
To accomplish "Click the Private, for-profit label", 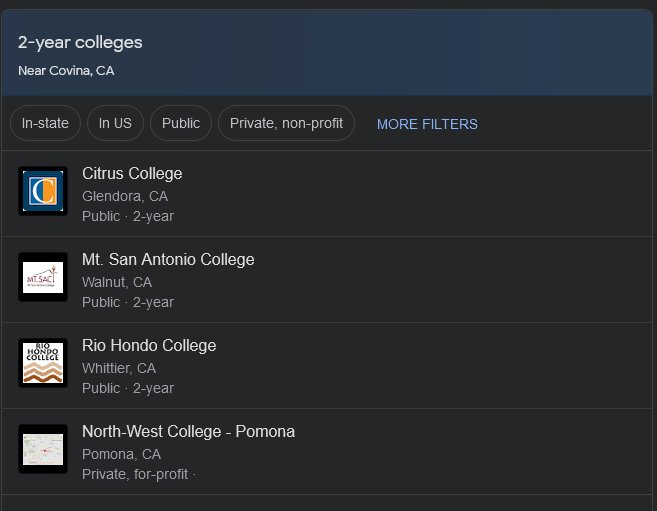I will tap(135, 474).
